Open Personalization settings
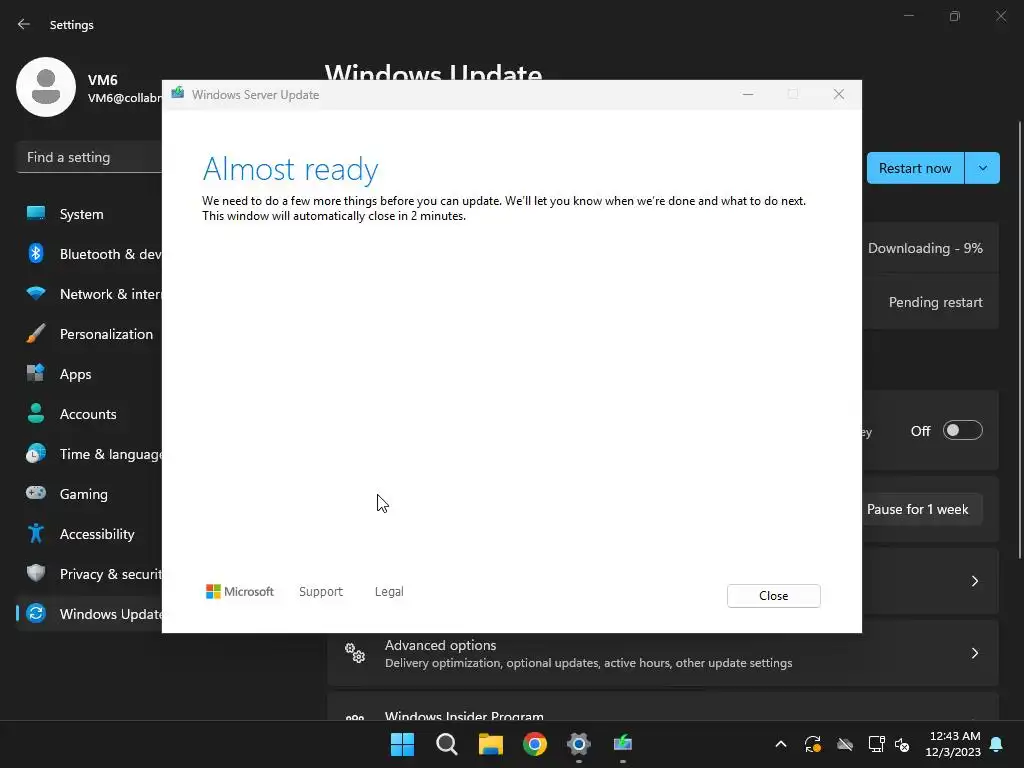 (89, 334)
